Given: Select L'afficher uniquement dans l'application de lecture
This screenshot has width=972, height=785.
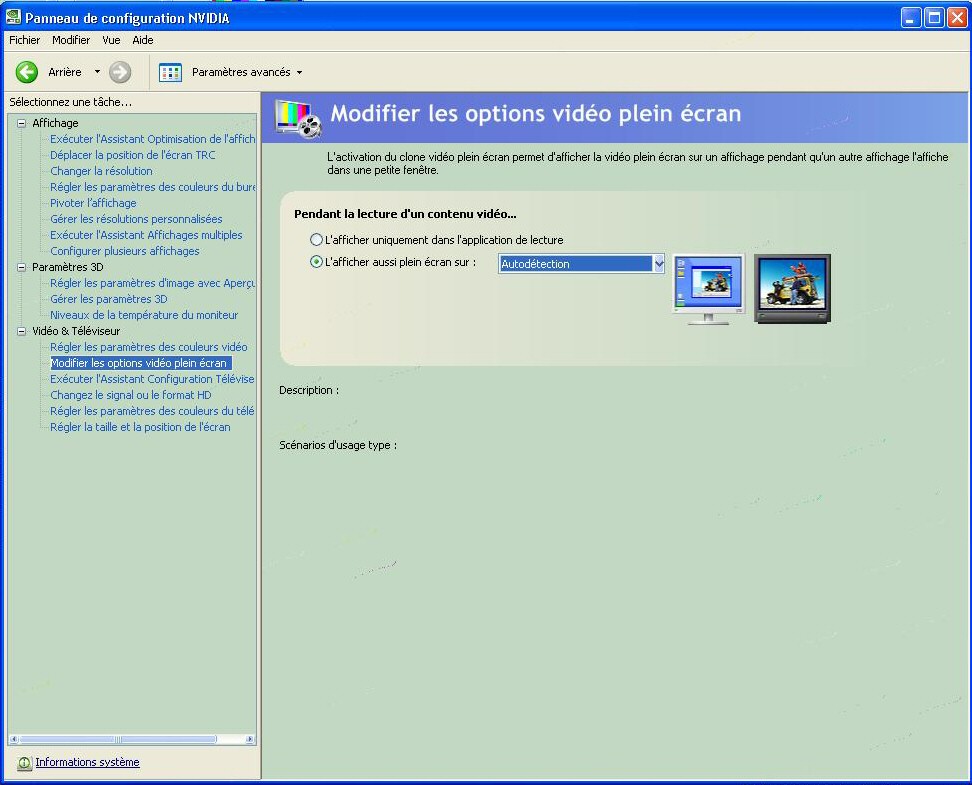Looking at the screenshot, I should click(316, 239).
